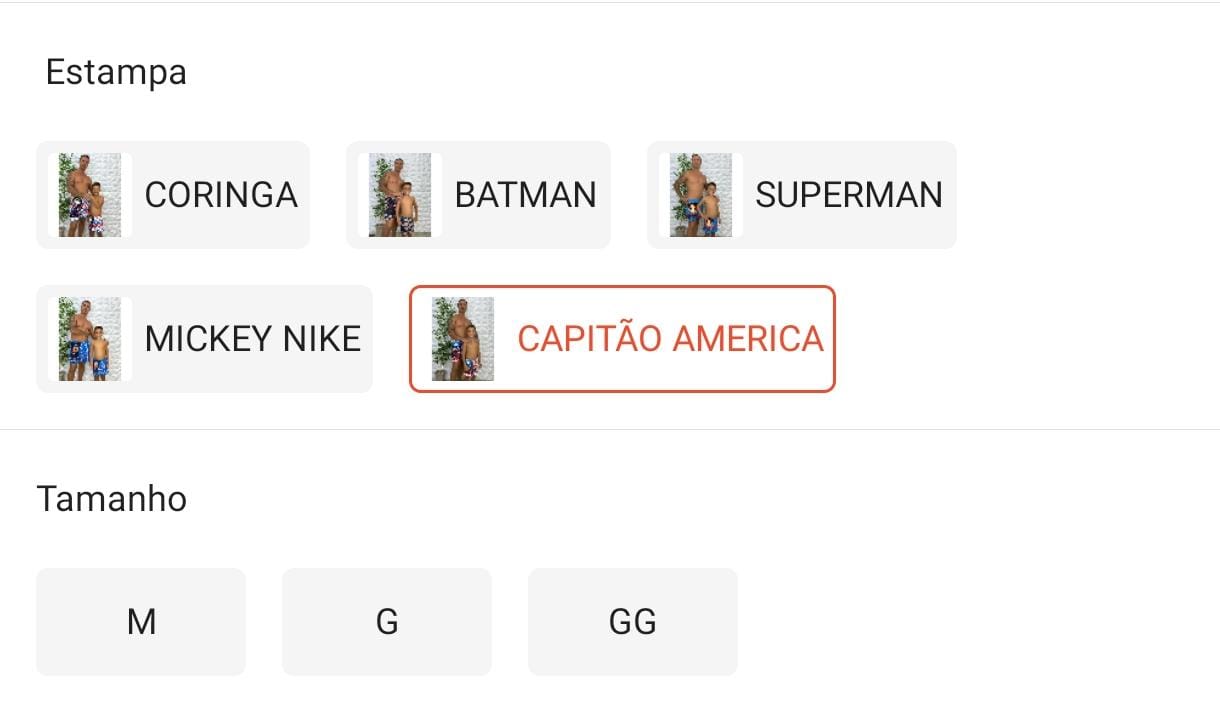Click the gray chip edge right of BATMAN

coord(605,195)
